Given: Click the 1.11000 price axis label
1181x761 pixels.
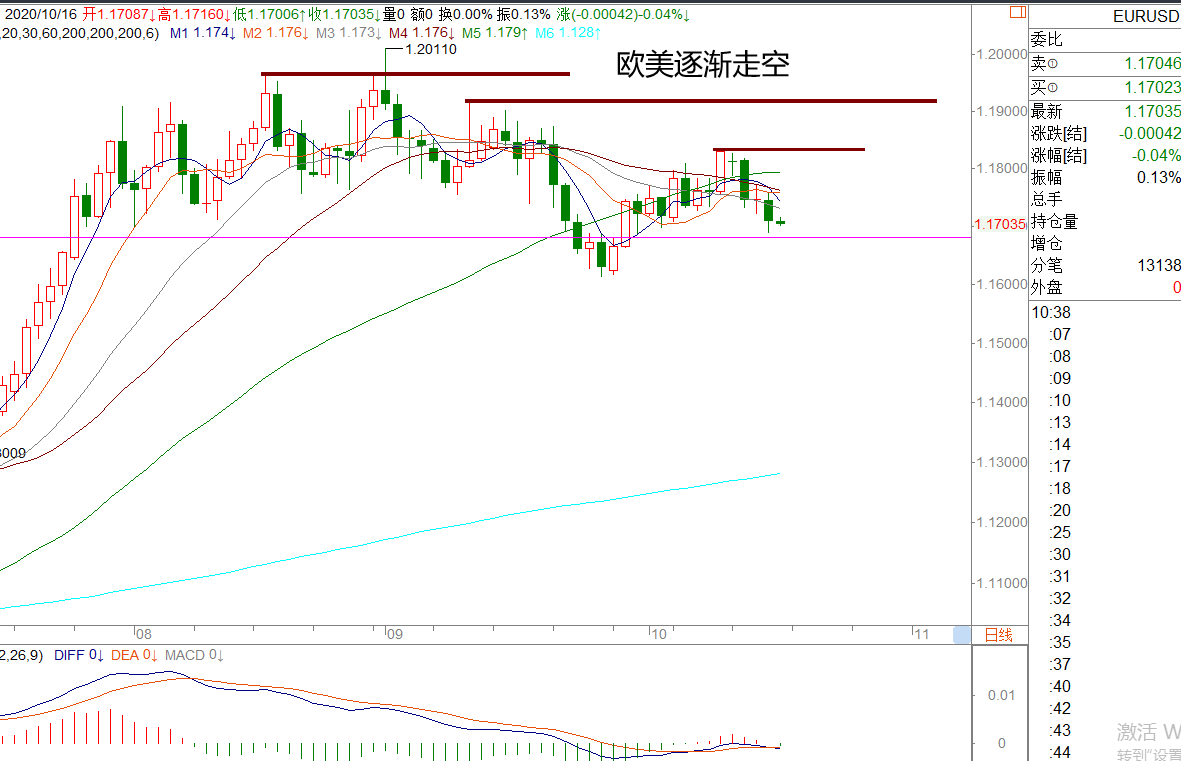Looking at the screenshot, I should pyautogui.click(x=1002, y=583).
